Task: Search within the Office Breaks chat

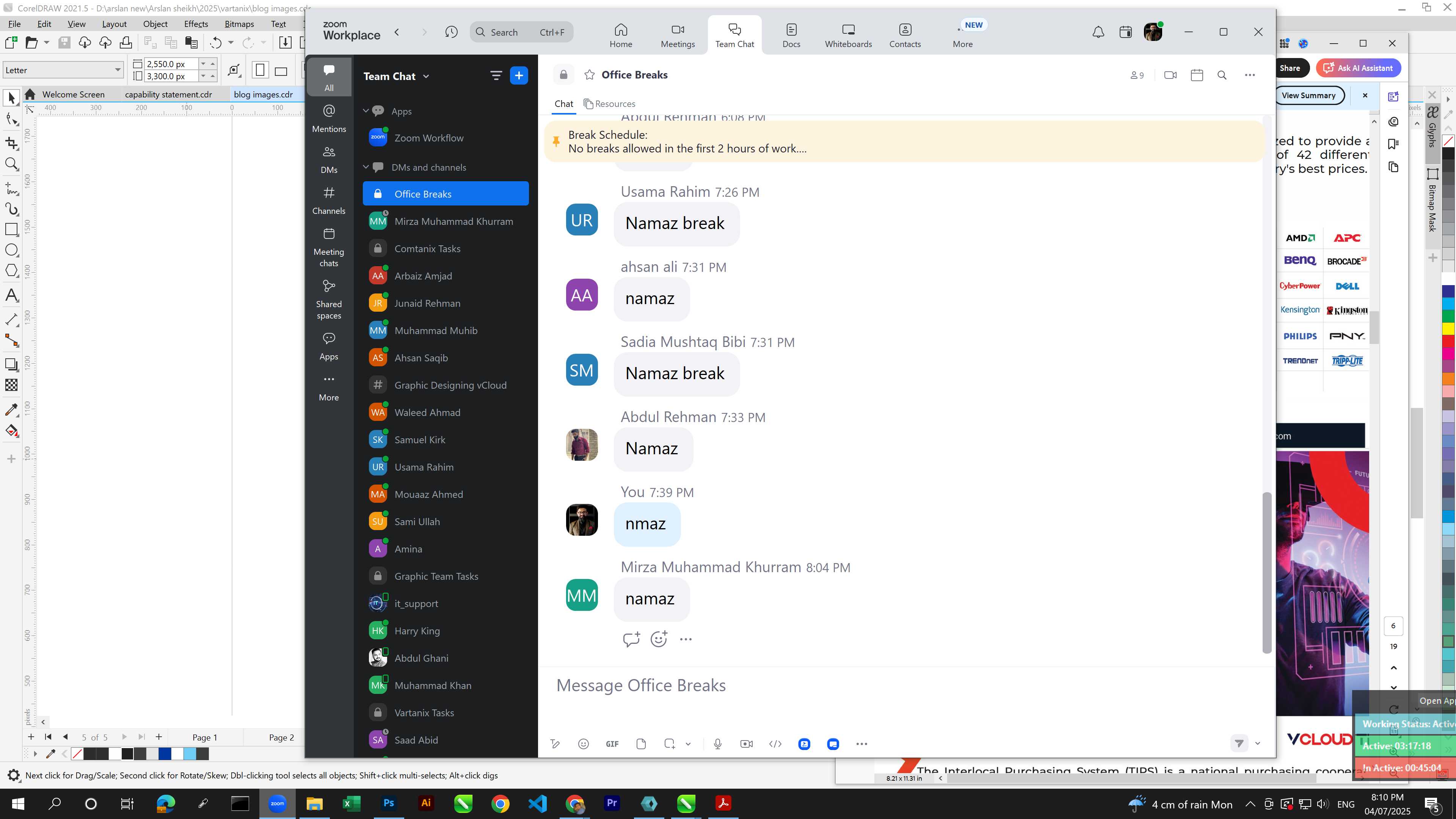Action: point(1222,75)
